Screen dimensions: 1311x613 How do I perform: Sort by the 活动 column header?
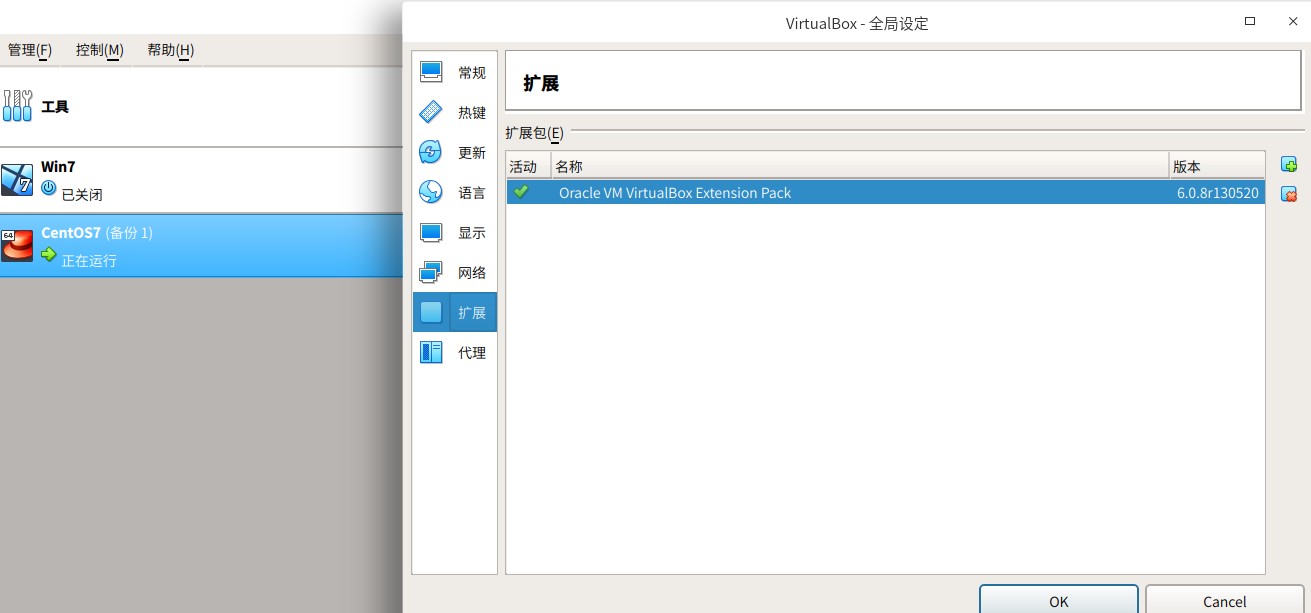coord(528,167)
